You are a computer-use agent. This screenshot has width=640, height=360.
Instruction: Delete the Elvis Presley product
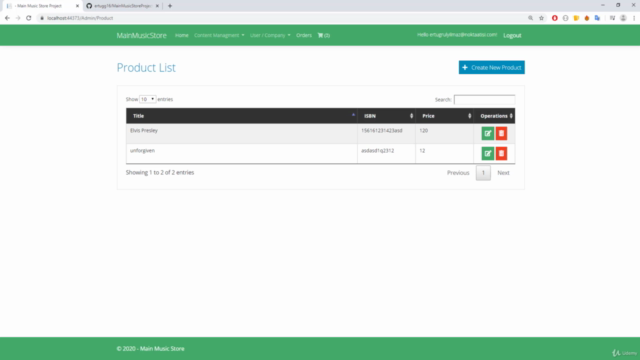(501, 133)
